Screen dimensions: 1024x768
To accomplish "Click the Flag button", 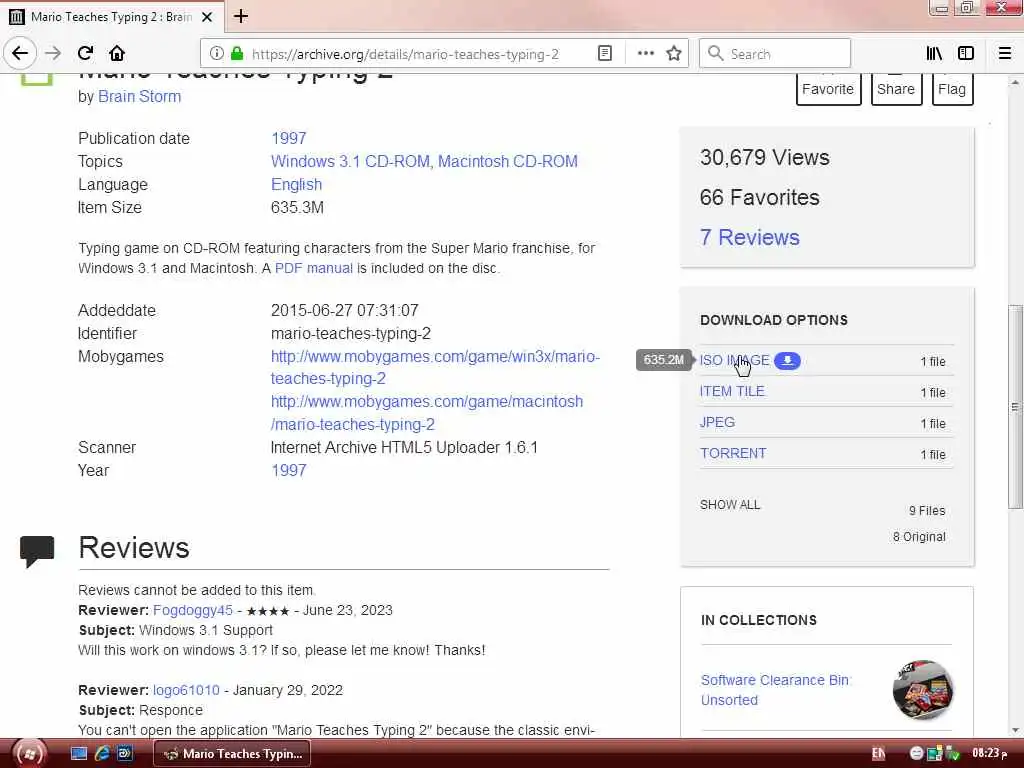I will point(952,89).
